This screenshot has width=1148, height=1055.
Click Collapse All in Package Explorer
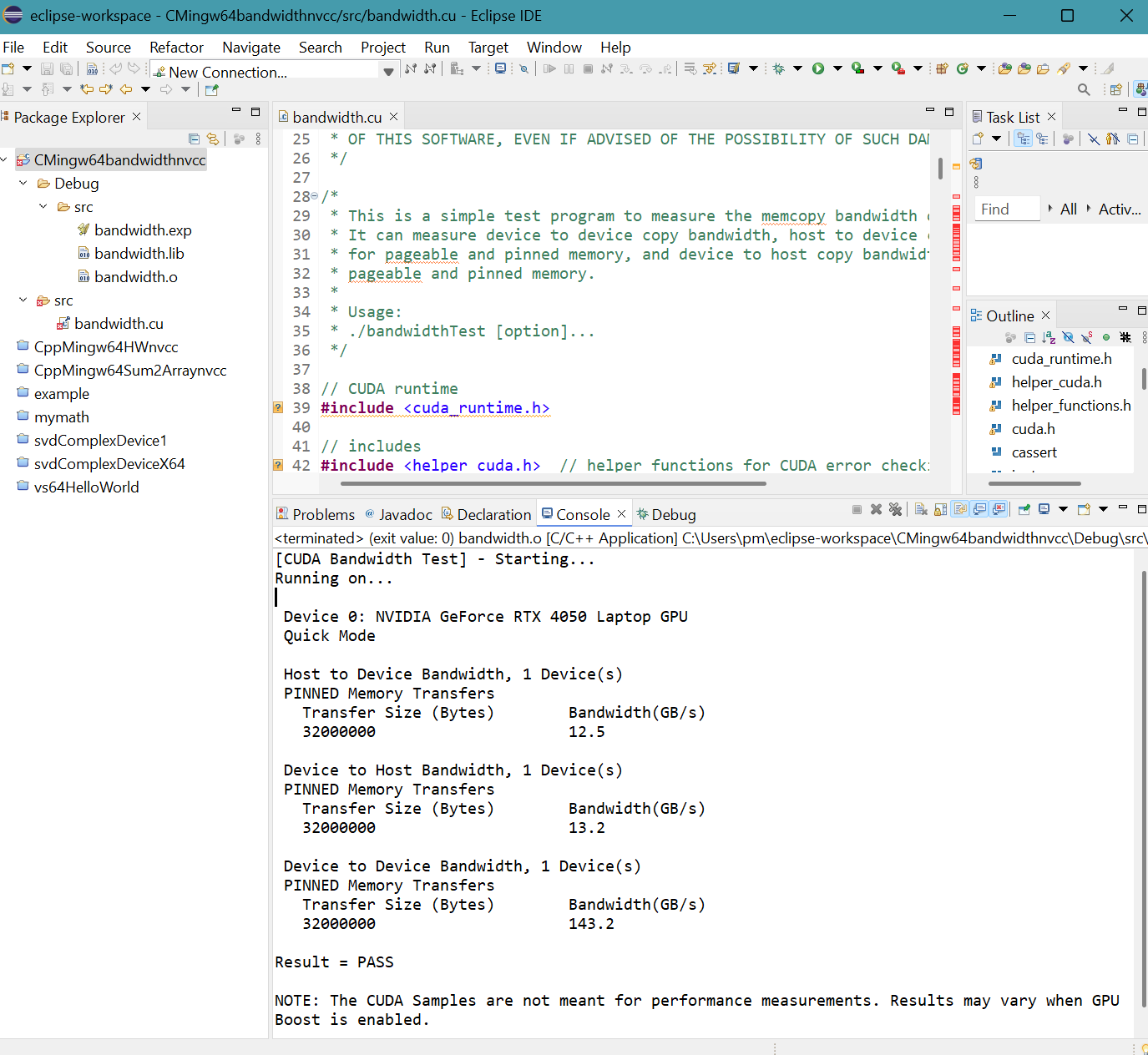pos(194,139)
